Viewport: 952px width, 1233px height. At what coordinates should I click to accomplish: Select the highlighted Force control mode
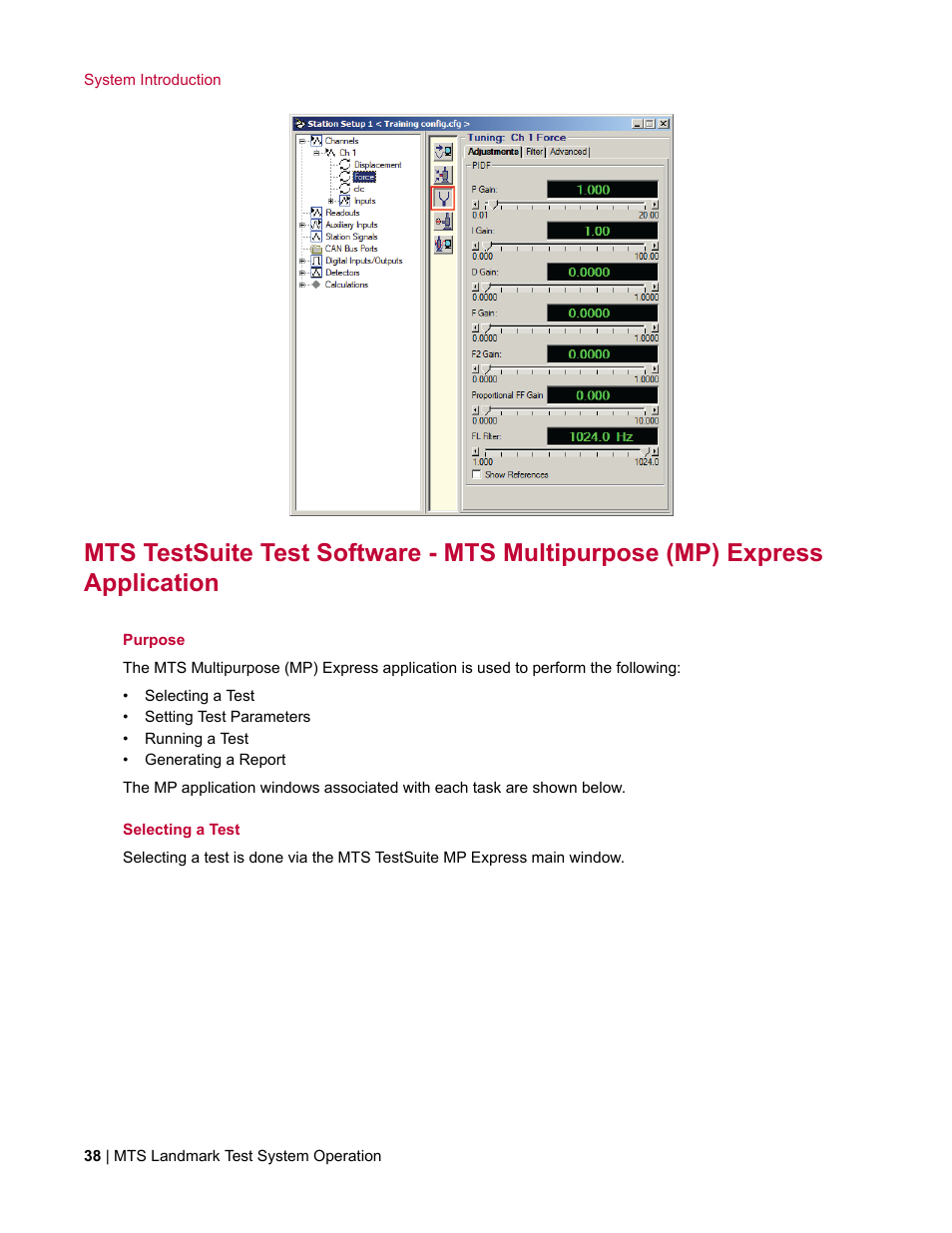364,177
